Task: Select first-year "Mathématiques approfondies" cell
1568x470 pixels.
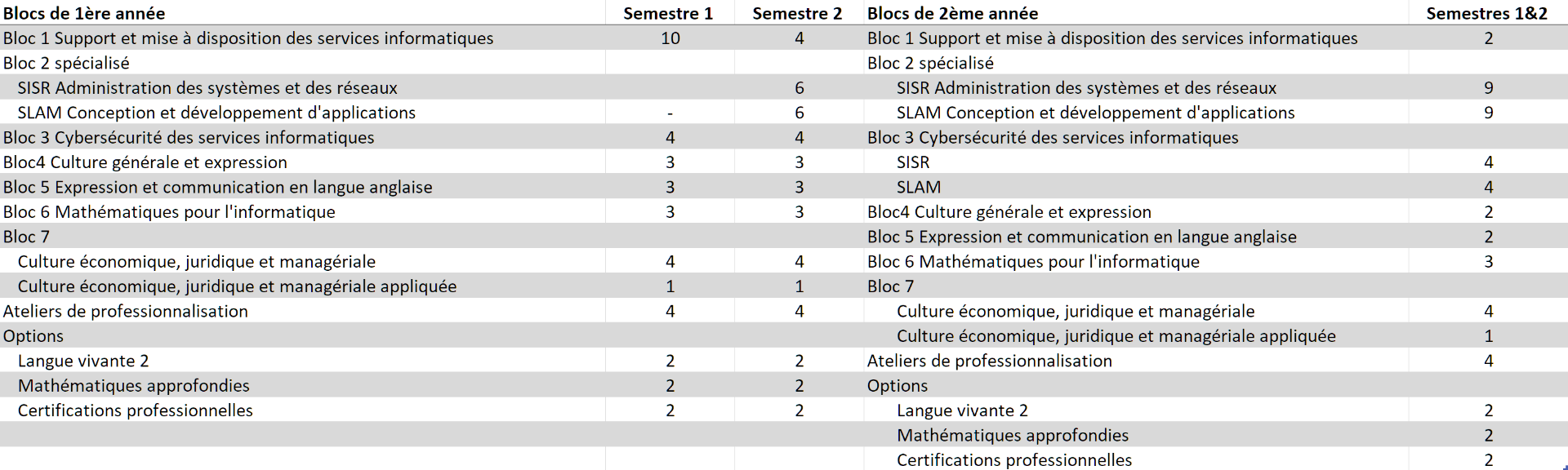Action: (134, 386)
